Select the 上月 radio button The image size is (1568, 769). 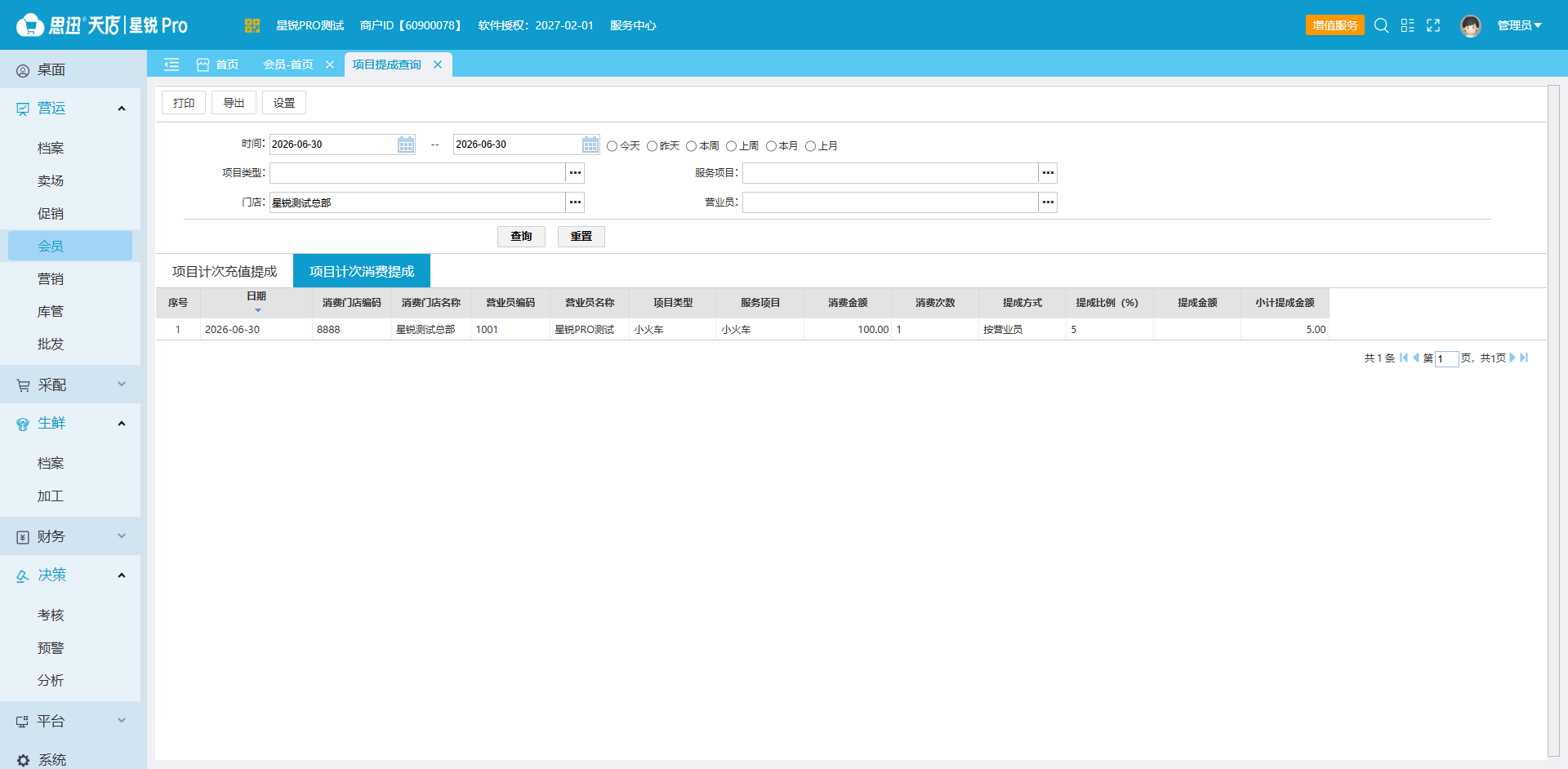810,146
